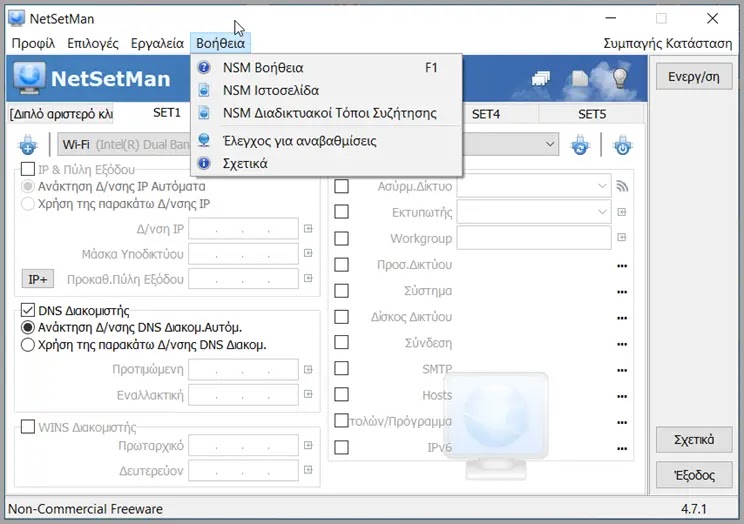Viewport: 744px width, 524px height.
Task: Open NSM Ιστοσελίδα menu entry
Action: 326,90
